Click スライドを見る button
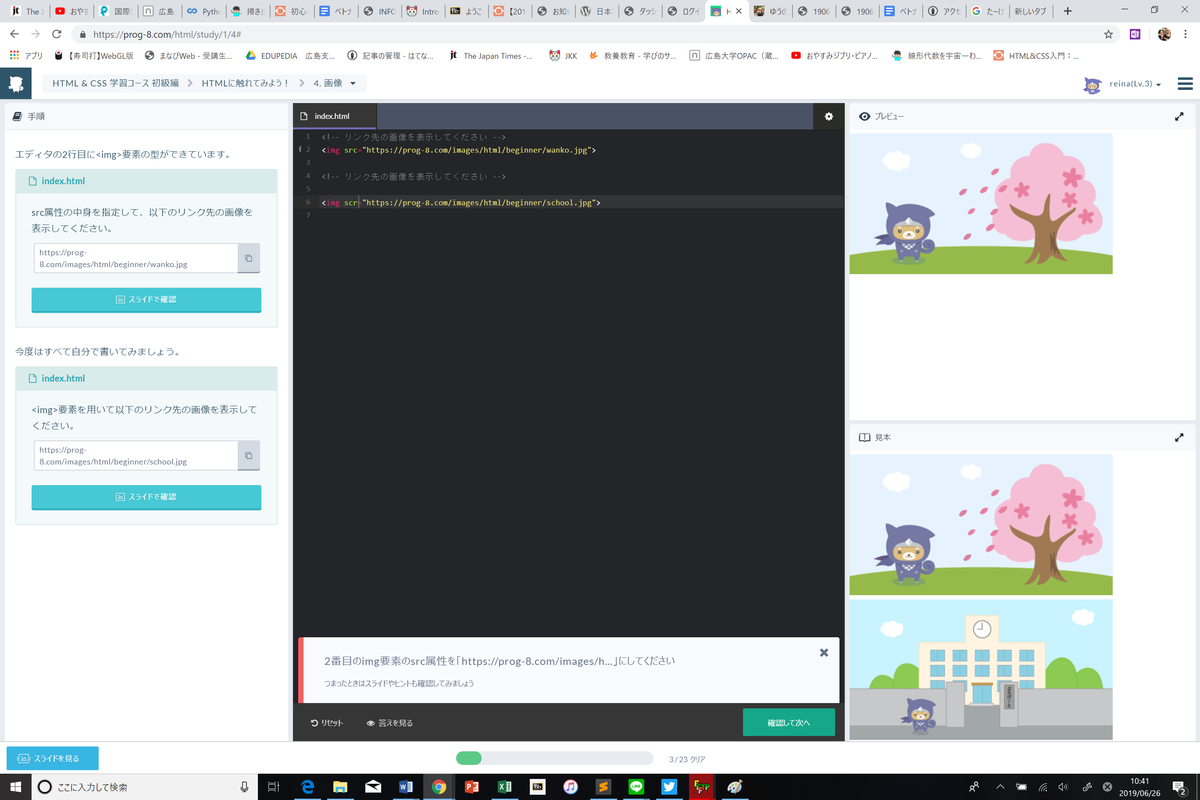1200x800 pixels. coord(52,758)
